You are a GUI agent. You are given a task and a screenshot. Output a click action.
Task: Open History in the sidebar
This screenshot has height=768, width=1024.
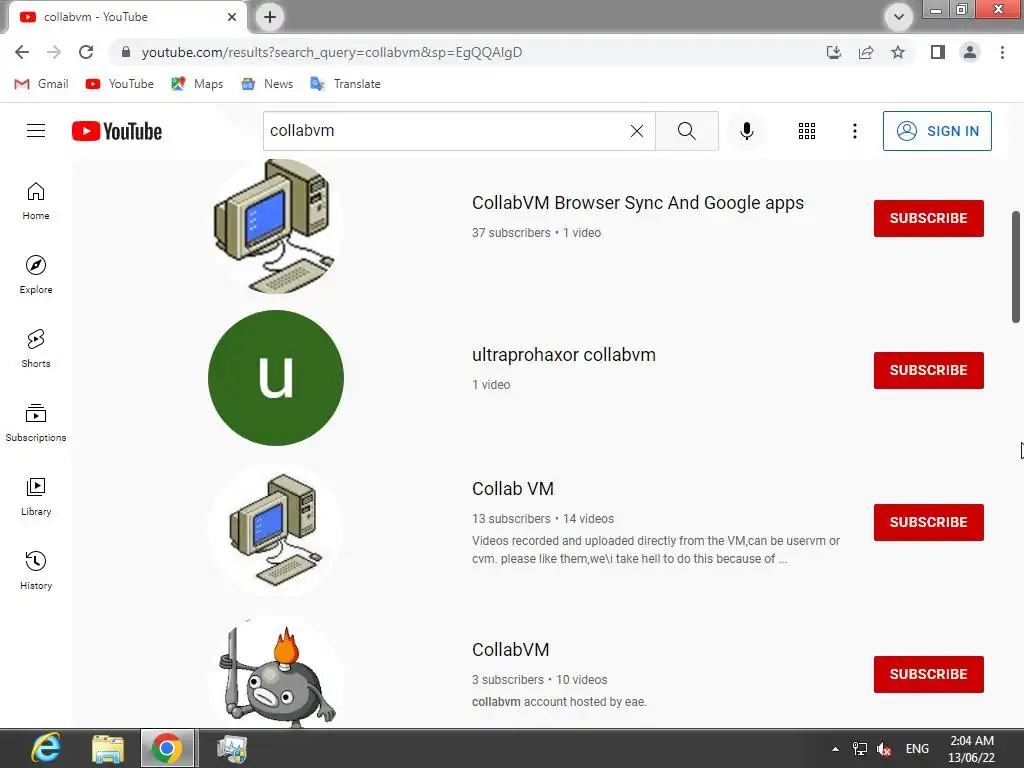(36, 570)
